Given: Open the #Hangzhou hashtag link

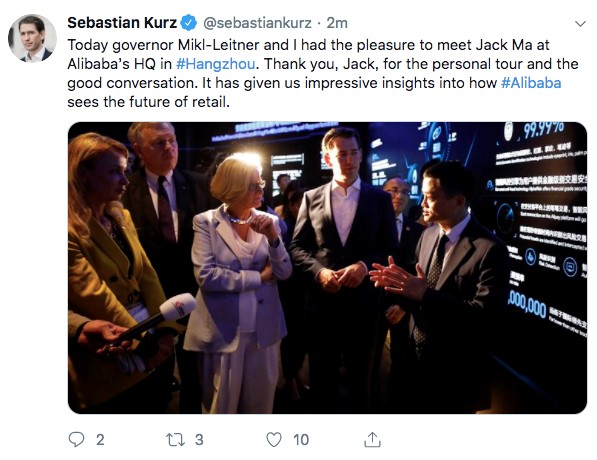Looking at the screenshot, I should [215, 64].
